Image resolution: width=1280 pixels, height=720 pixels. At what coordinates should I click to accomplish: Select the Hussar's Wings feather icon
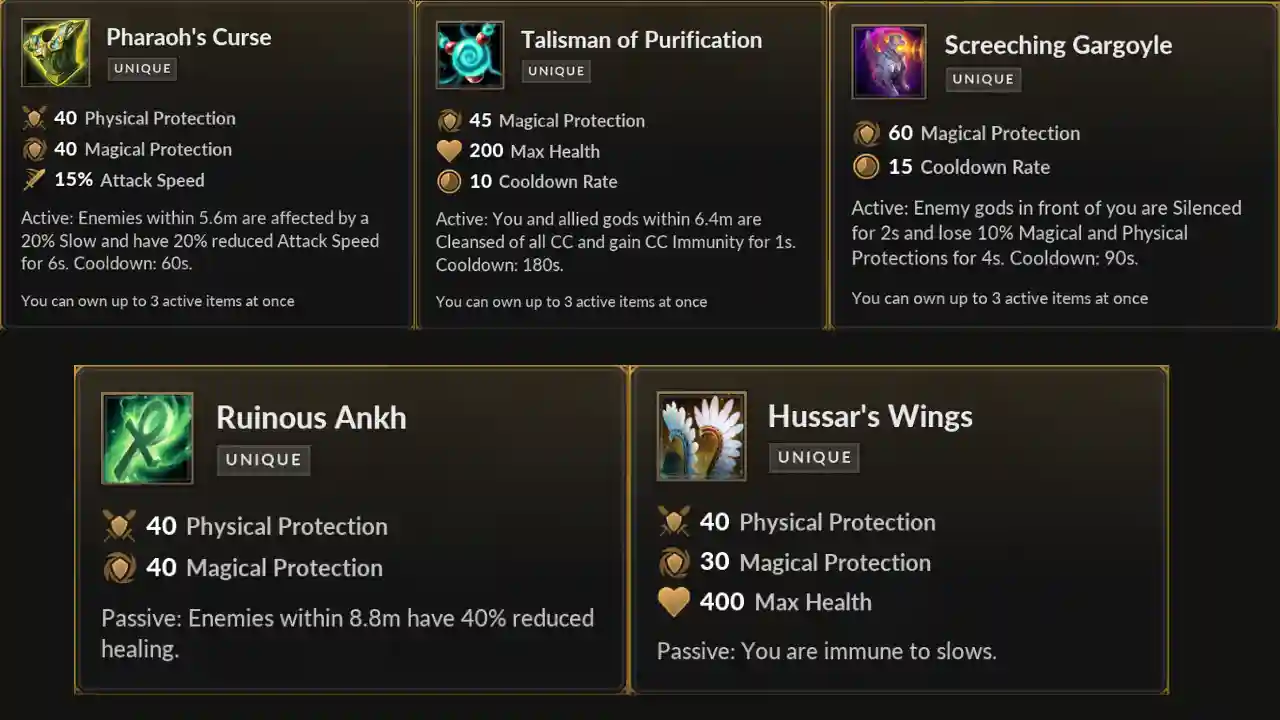tap(701, 436)
